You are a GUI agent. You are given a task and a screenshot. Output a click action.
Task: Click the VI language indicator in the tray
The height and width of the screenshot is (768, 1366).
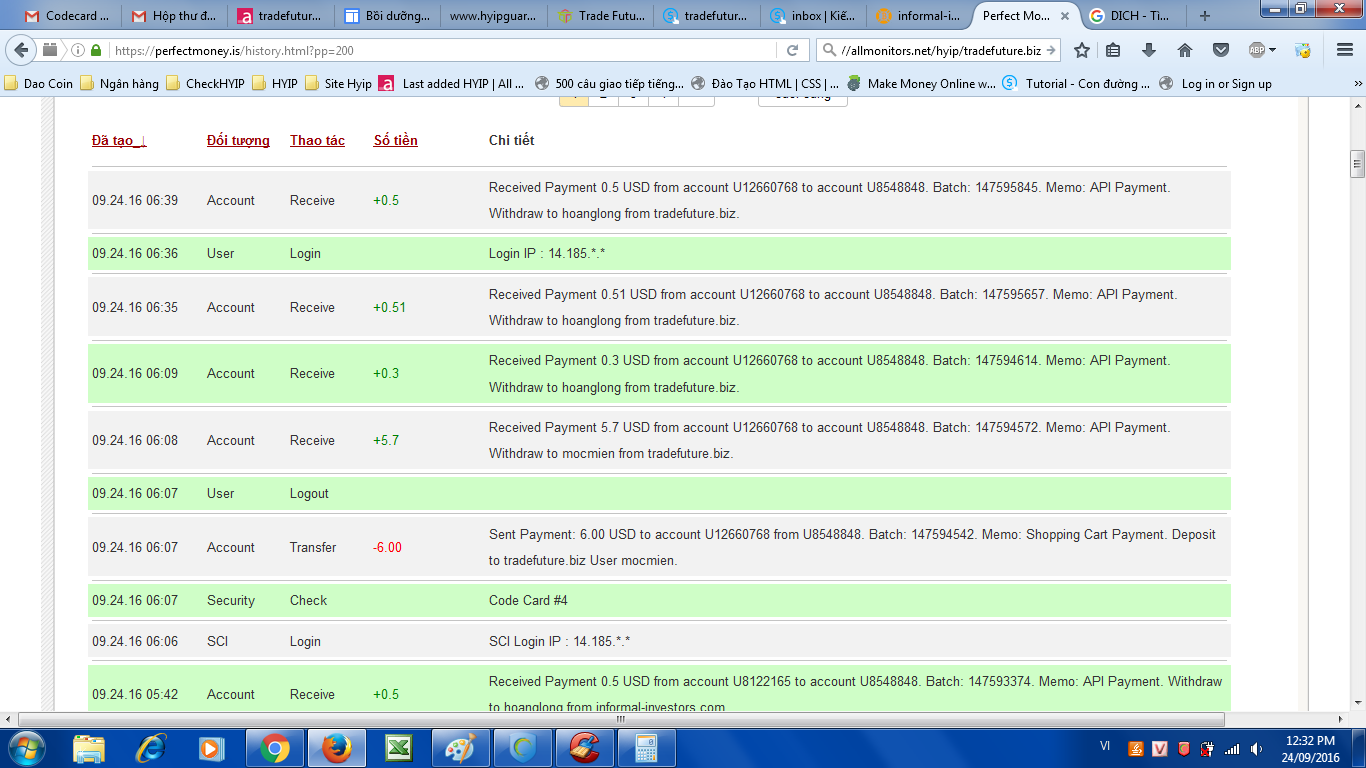(1105, 746)
